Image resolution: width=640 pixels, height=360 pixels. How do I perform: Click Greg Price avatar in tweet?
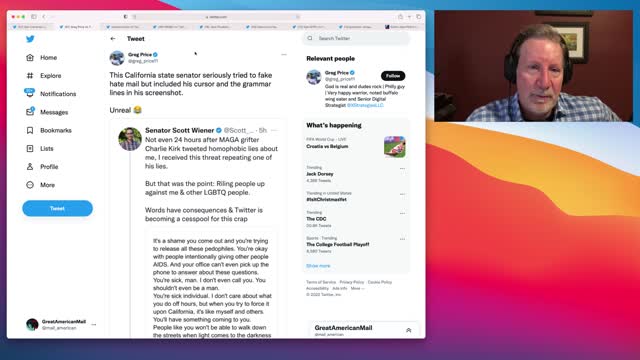coord(117,58)
